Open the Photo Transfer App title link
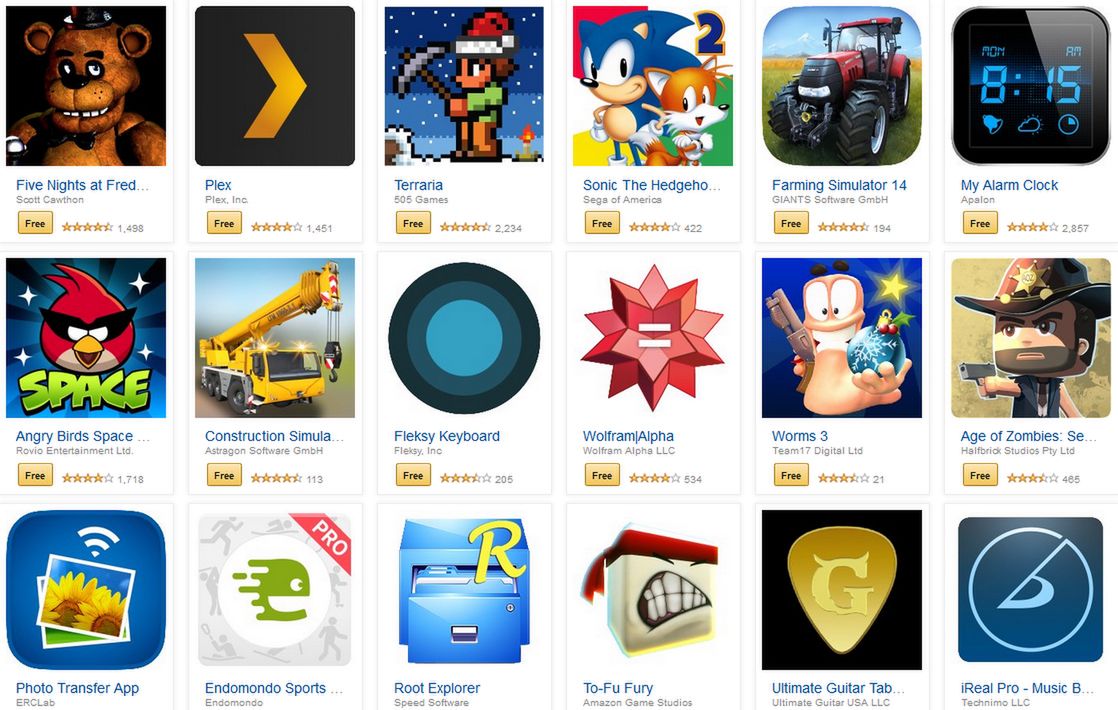Viewport: 1118px width, 710px height. [x=77, y=688]
